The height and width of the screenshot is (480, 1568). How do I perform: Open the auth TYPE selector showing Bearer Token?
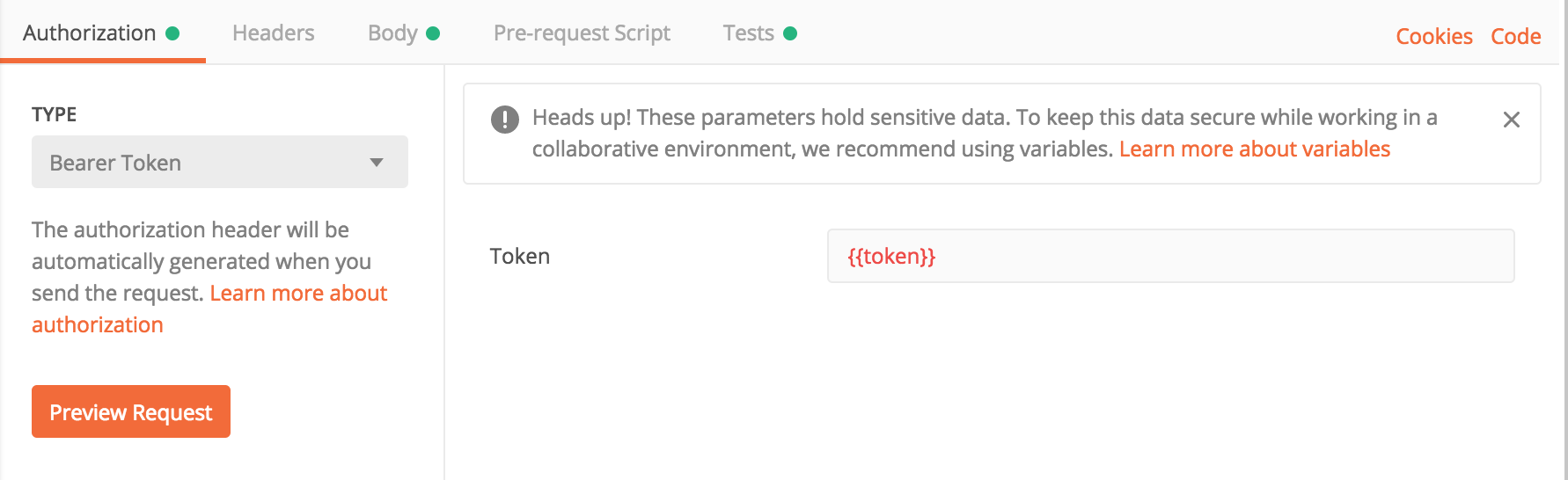[x=220, y=162]
